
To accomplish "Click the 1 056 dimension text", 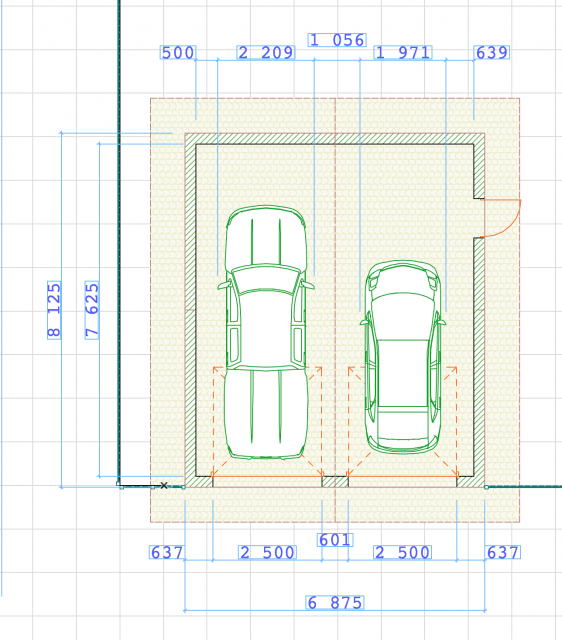I will [337, 40].
